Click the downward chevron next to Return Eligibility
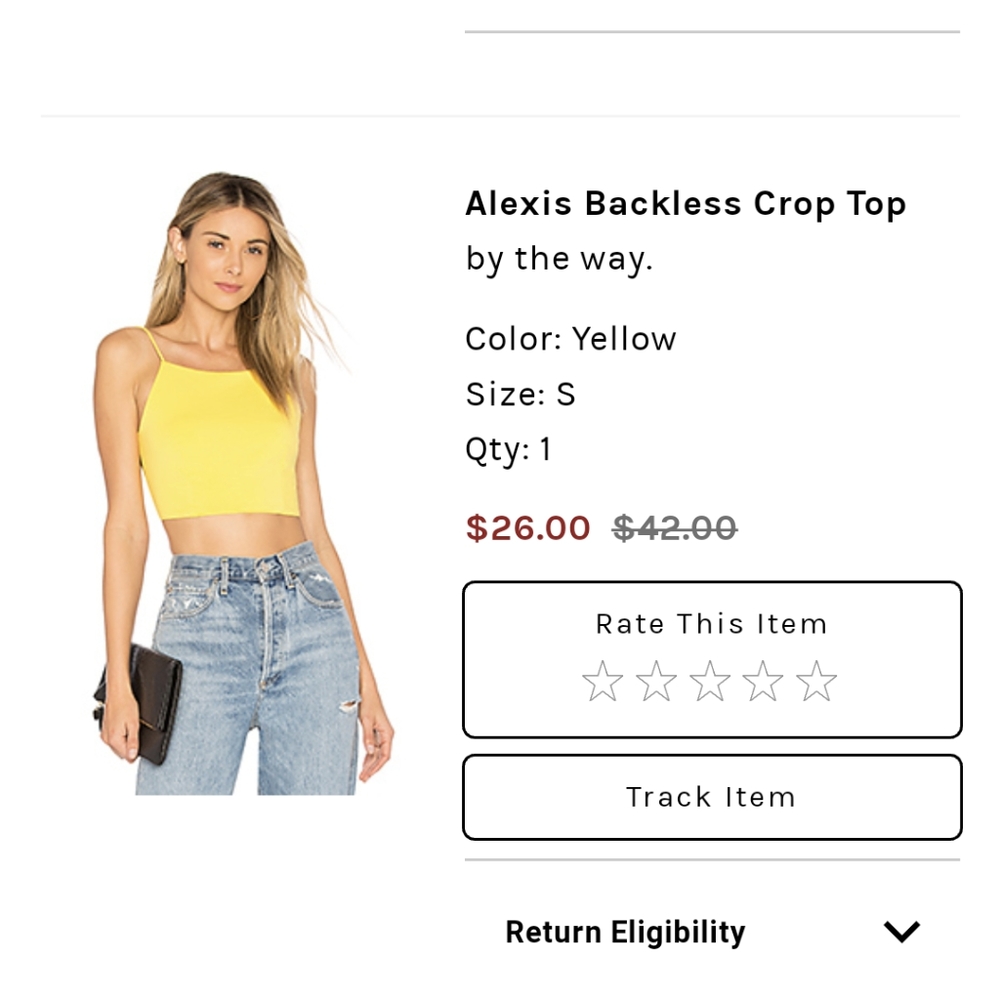The width and height of the screenshot is (1000, 1000). click(899, 931)
